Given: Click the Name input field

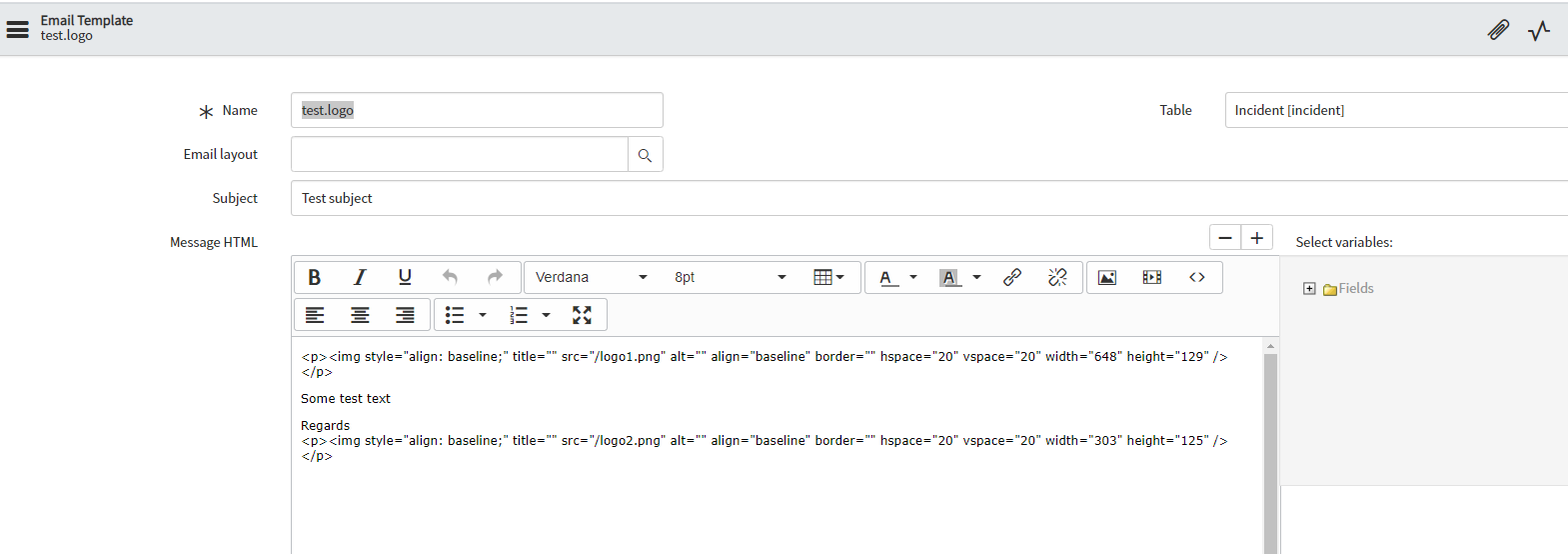Looking at the screenshot, I should click(x=477, y=110).
